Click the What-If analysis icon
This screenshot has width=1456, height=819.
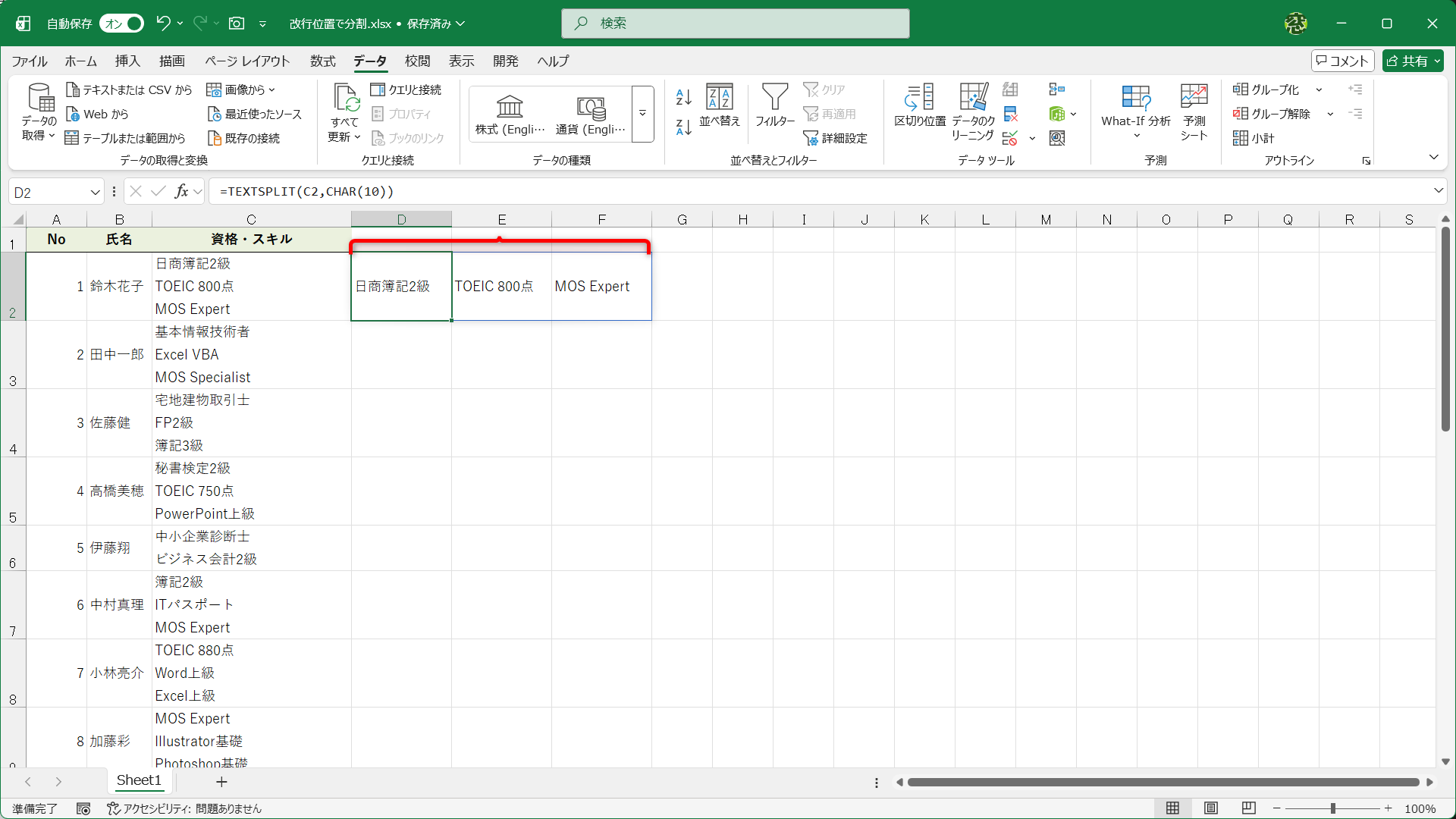pyautogui.click(x=1135, y=99)
